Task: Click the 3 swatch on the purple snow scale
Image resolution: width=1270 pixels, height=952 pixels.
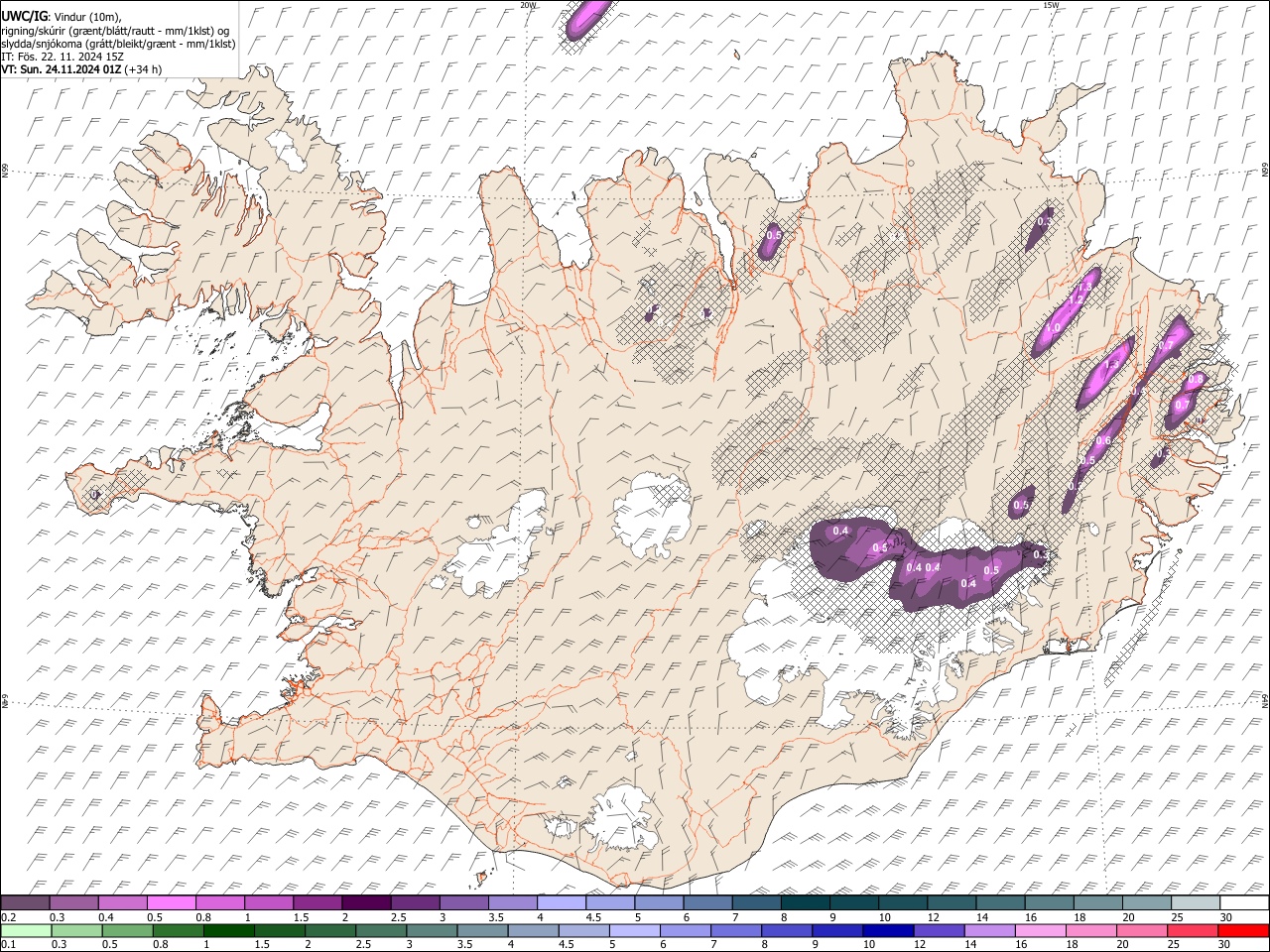Action: coord(463,902)
